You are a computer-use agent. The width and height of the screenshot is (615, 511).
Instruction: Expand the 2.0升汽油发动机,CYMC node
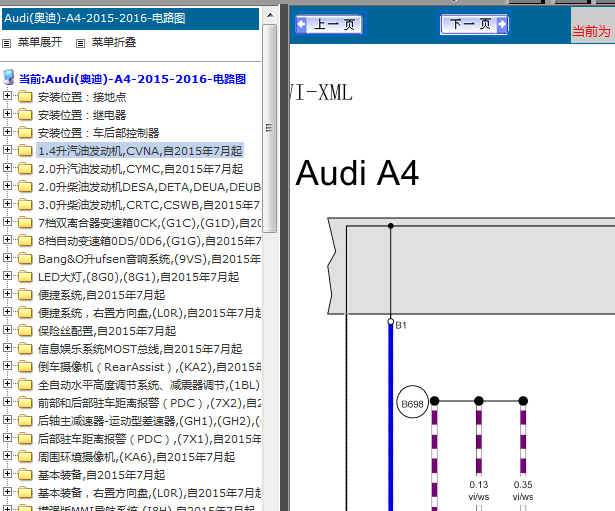7,168
